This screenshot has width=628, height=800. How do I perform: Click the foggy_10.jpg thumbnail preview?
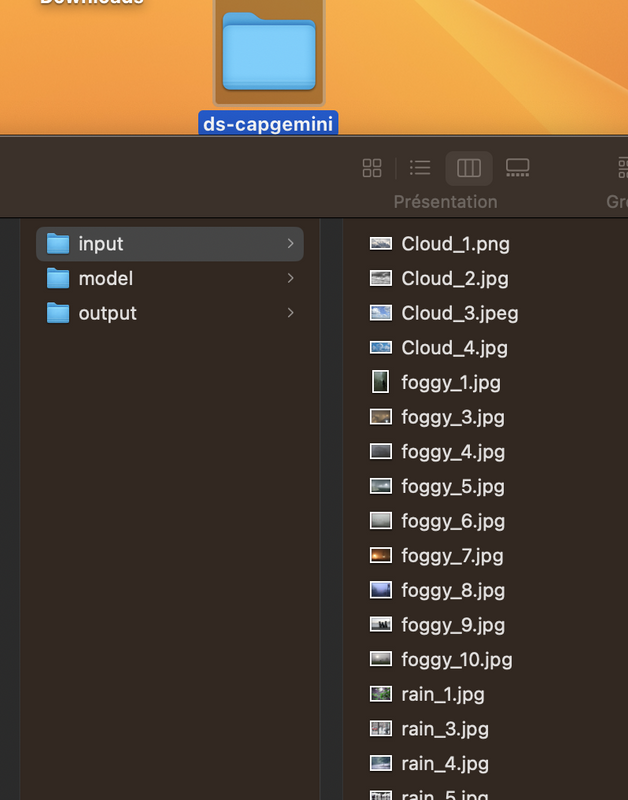pos(381,659)
